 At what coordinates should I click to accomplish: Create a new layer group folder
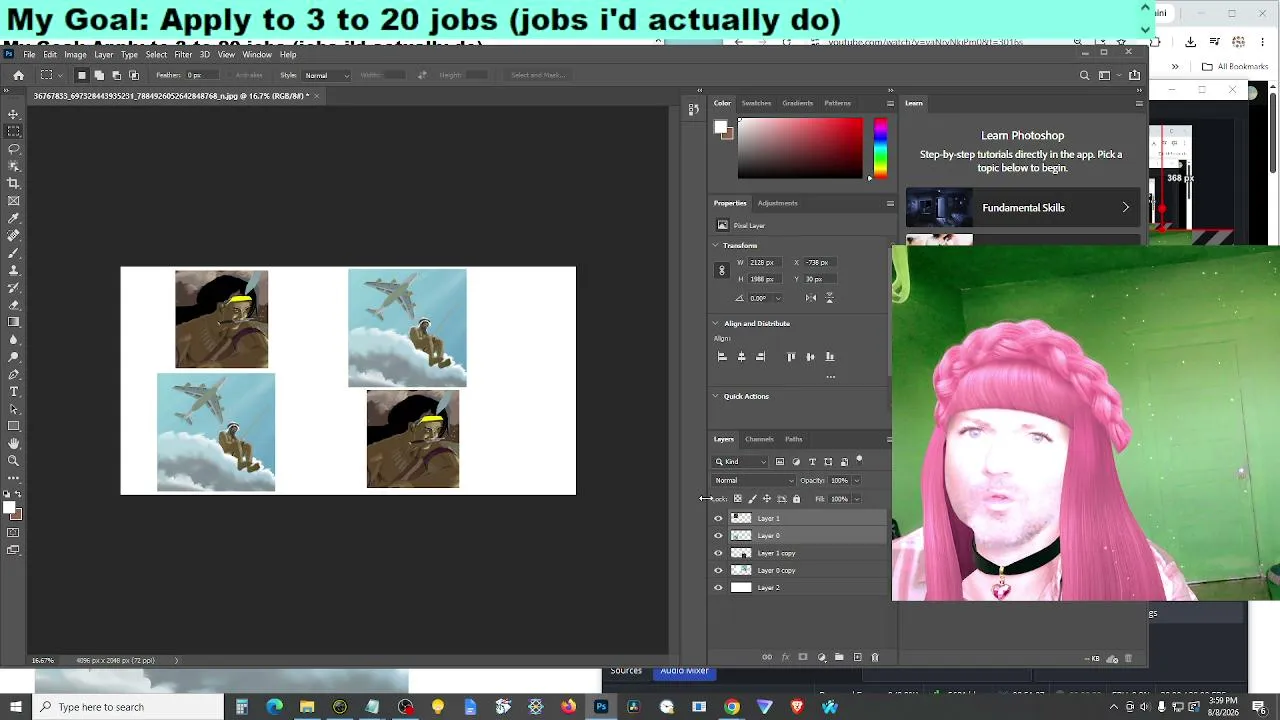(839, 657)
